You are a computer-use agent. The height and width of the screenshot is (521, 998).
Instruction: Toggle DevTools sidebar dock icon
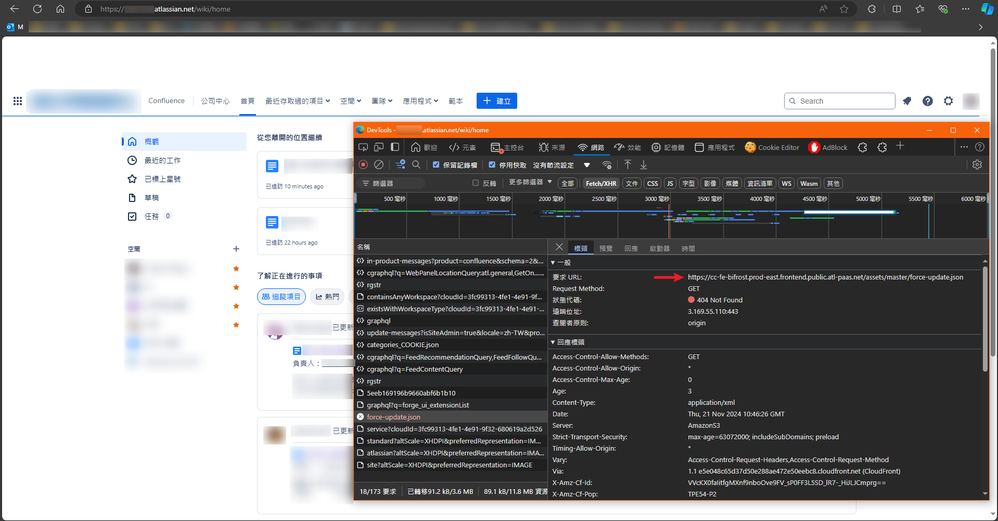pos(395,147)
